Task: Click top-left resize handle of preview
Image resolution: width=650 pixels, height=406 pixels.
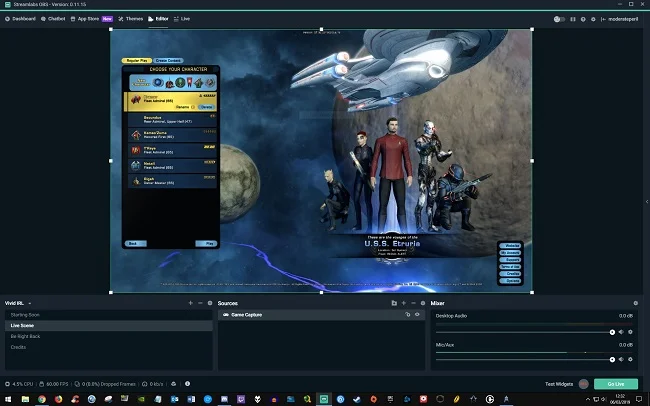Action: click(x=111, y=29)
